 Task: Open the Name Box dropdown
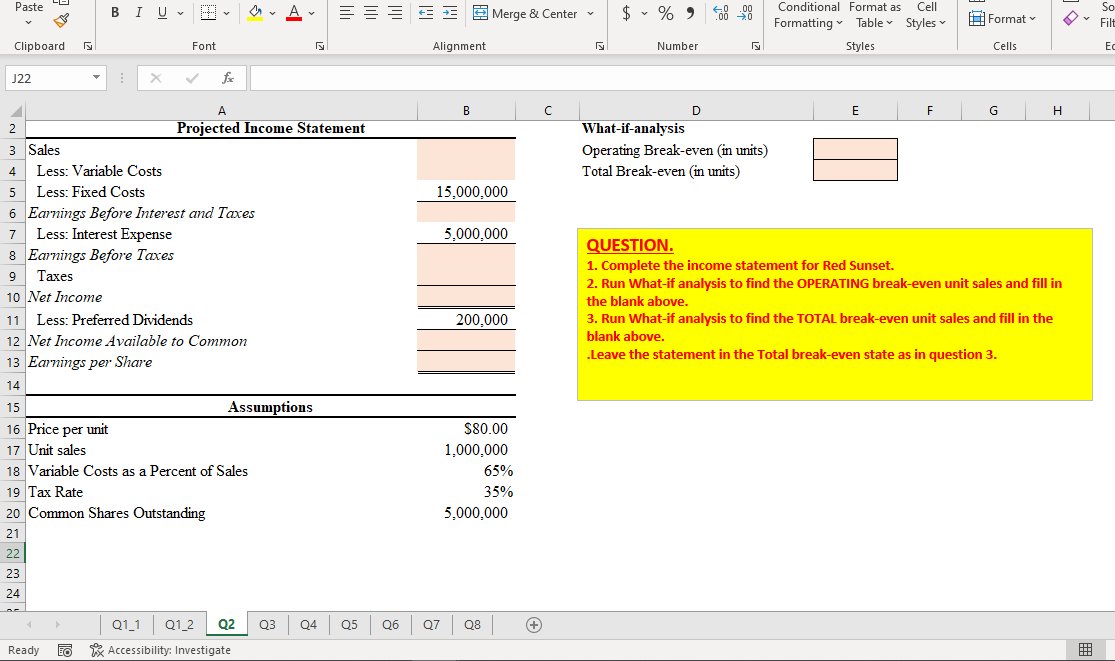pyautogui.click(x=97, y=78)
